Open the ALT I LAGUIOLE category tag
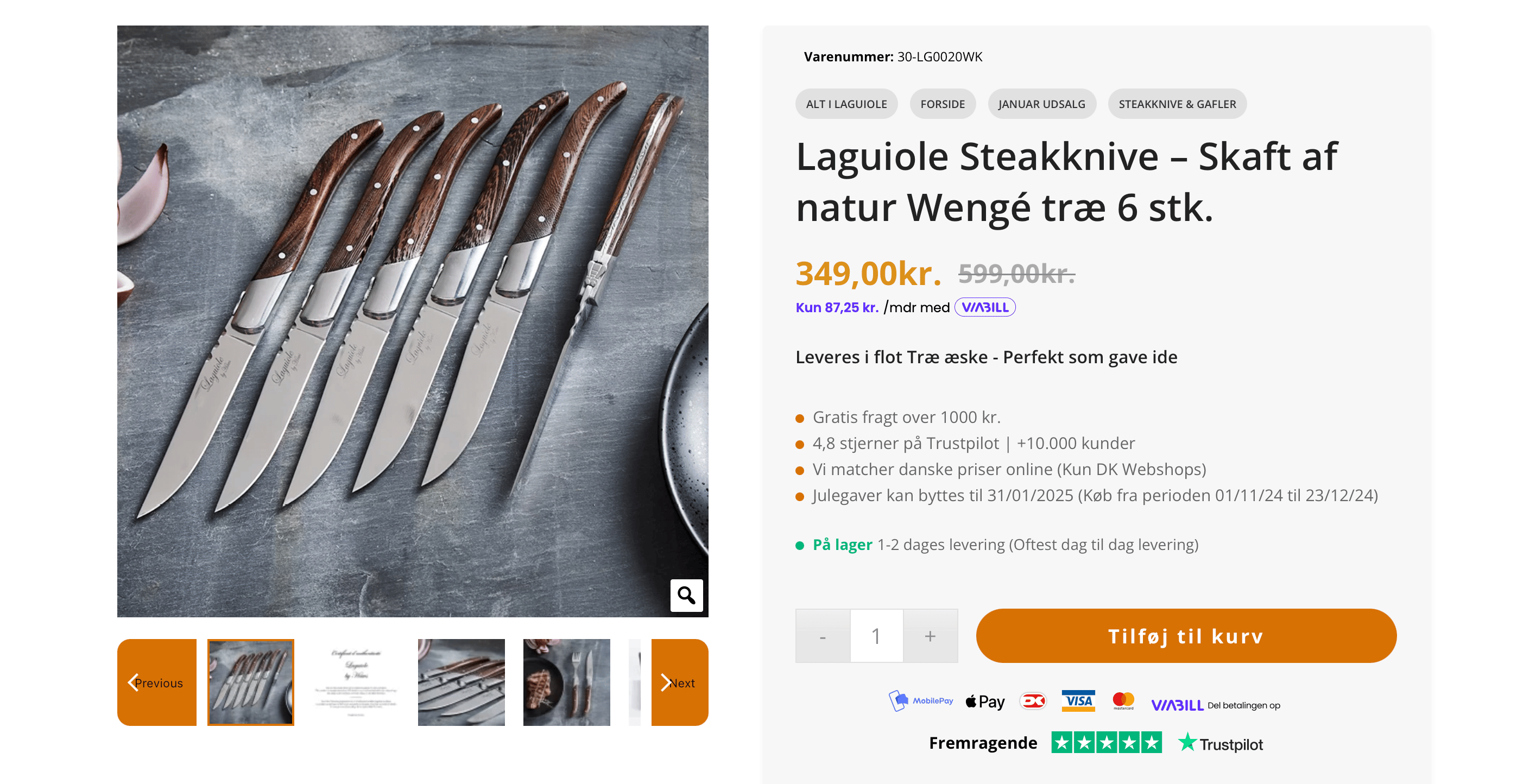Viewport: 1517px width, 784px height. click(846, 104)
